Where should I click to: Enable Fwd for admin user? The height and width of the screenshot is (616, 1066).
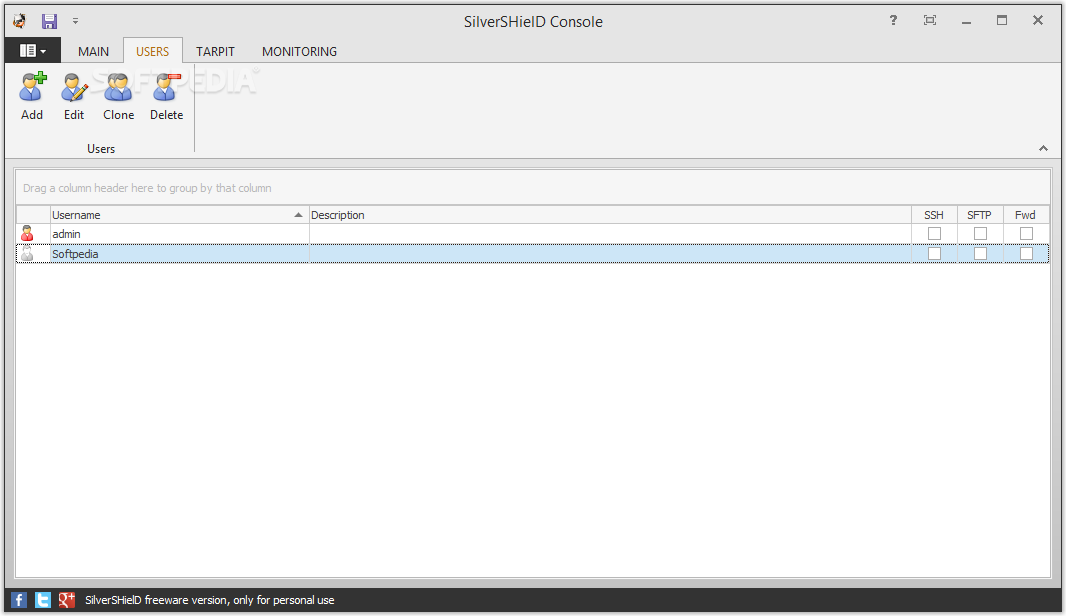1027,234
